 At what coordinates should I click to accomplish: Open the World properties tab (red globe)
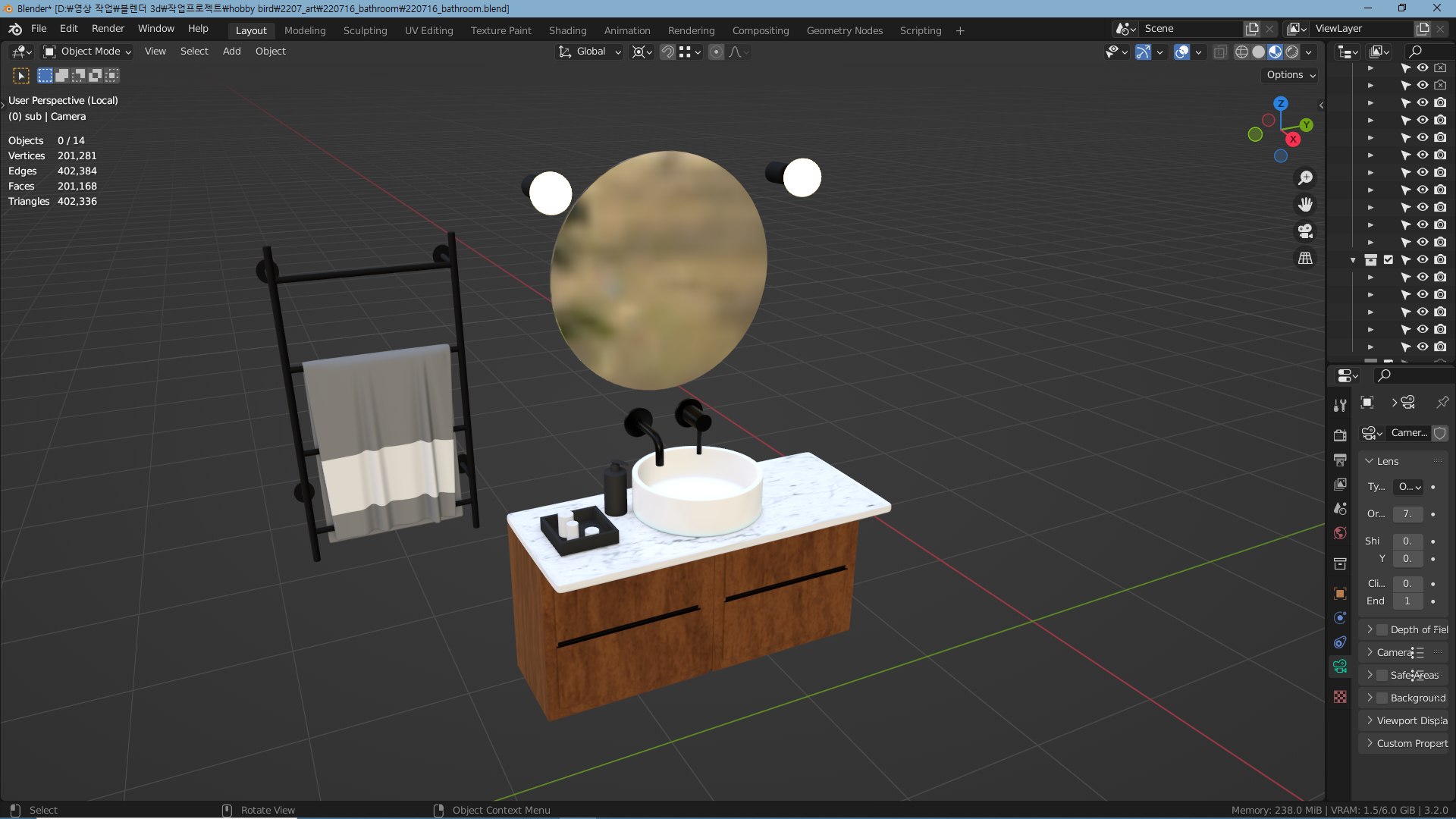pyautogui.click(x=1340, y=533)
